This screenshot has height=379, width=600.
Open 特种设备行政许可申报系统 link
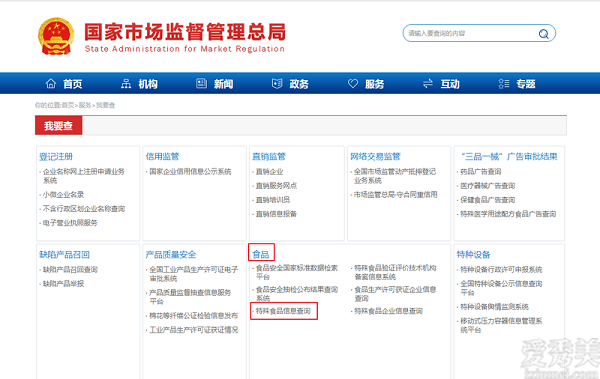(x=501, y=270)
